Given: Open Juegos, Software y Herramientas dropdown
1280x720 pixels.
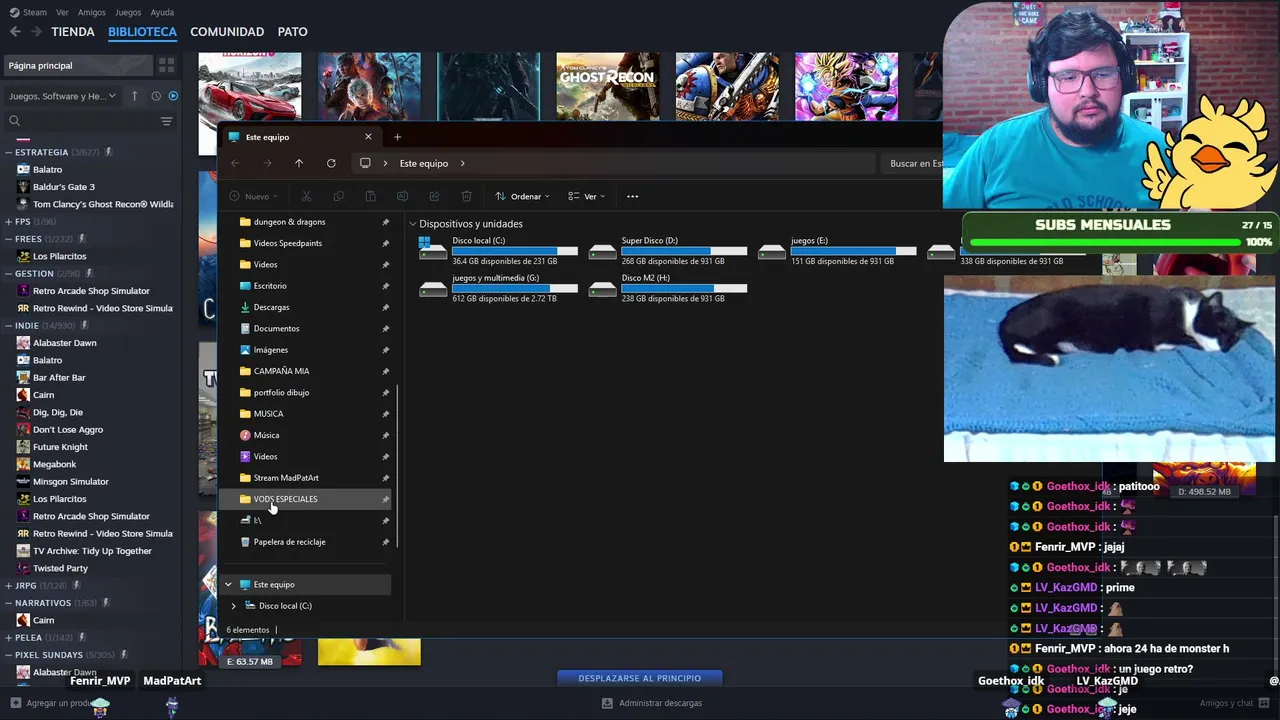Looking at the screenshot, I should [x=62, y=96].
